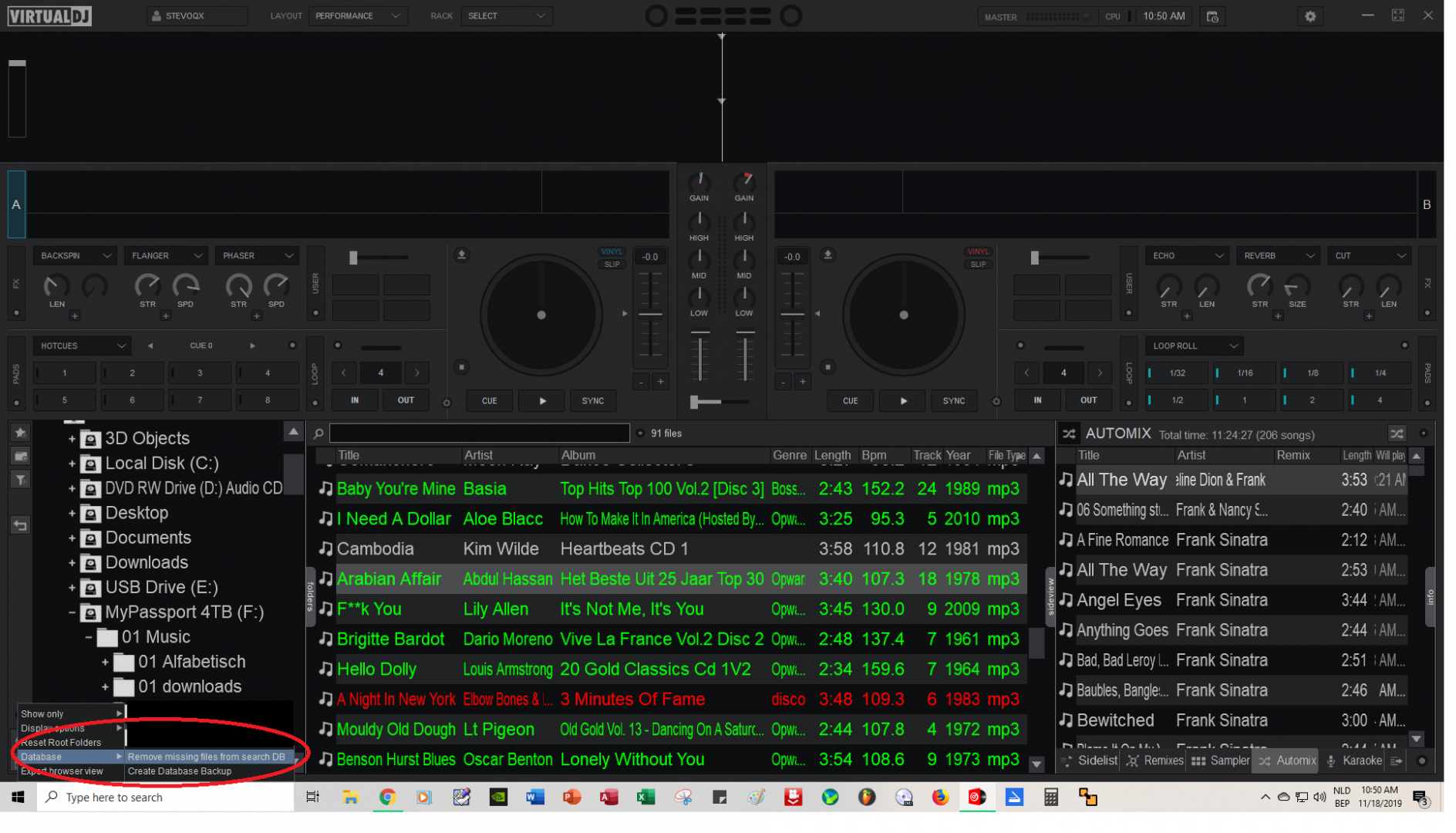Go to previous cue on deck A
The height and width of the screenshot is (833, 1456).
150,346
